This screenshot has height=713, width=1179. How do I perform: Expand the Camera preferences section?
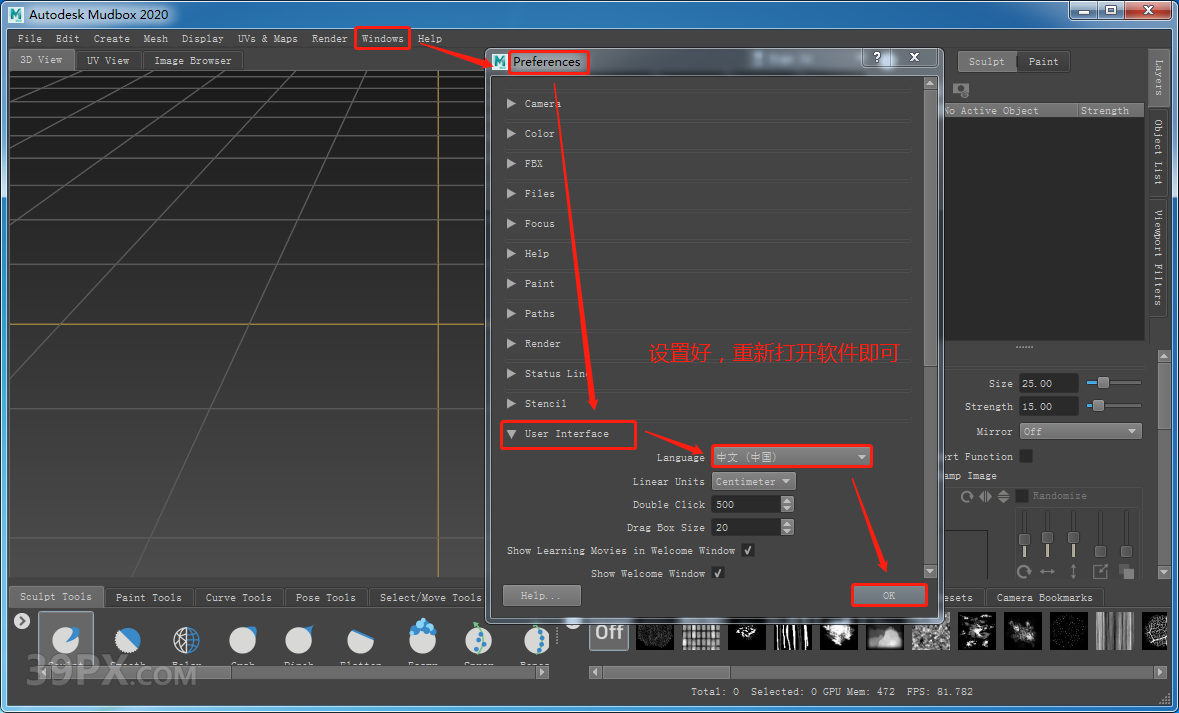coord(512,104)
